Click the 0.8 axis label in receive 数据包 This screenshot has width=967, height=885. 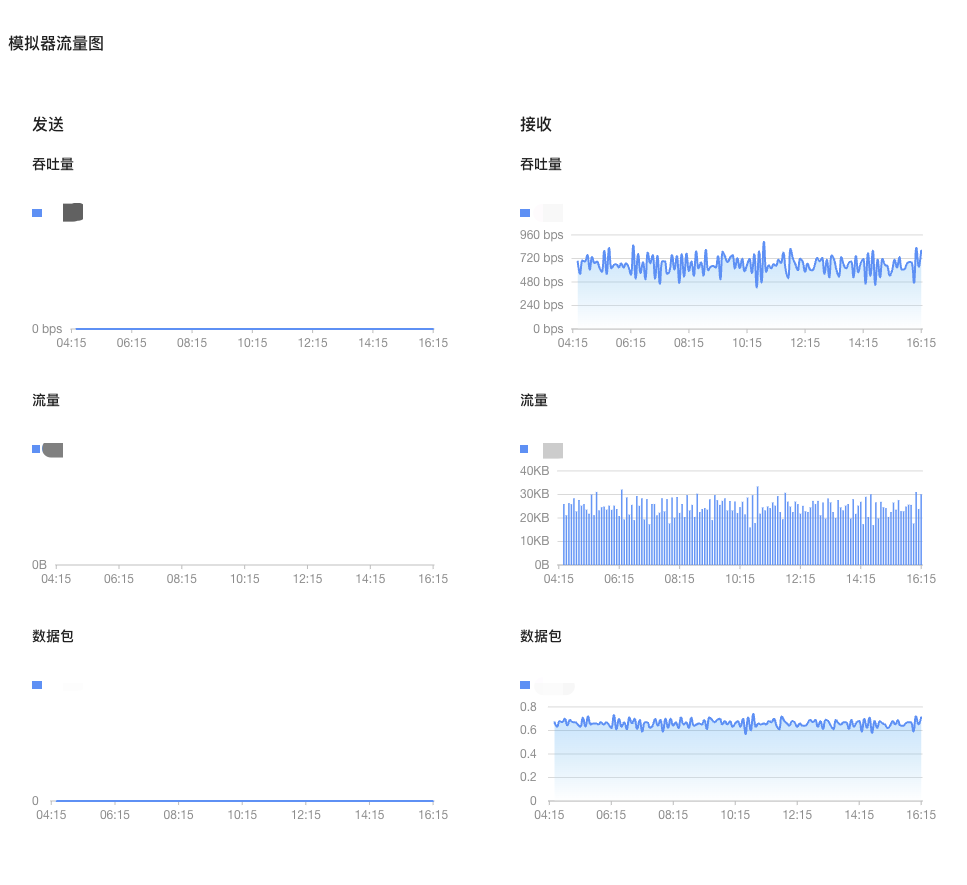click(x=528, y=706)
